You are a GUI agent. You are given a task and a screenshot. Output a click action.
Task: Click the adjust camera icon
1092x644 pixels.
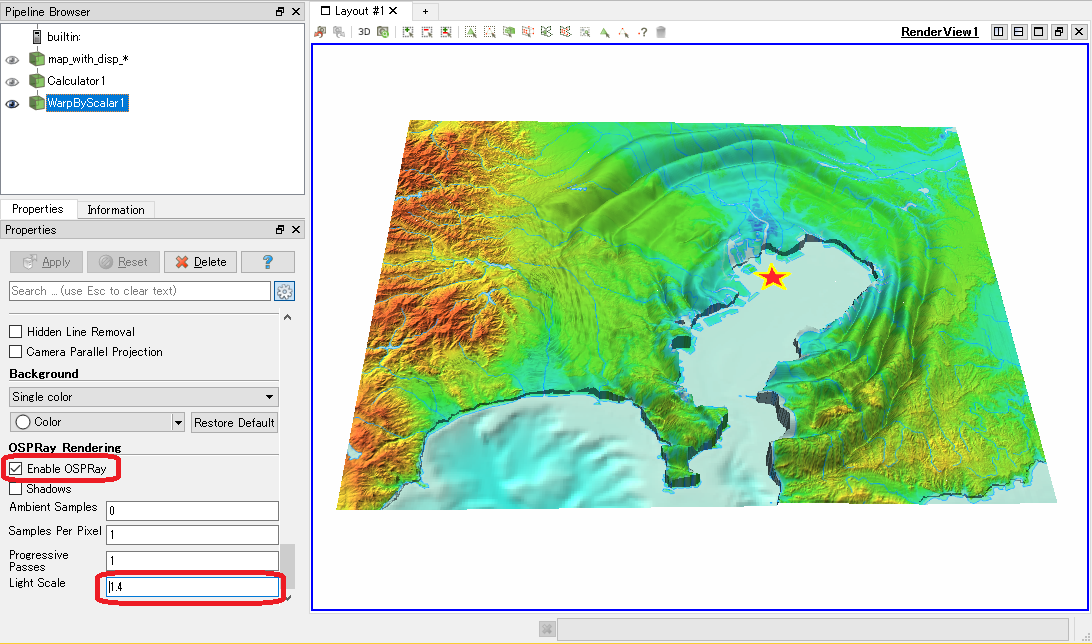tap(383, 32)
